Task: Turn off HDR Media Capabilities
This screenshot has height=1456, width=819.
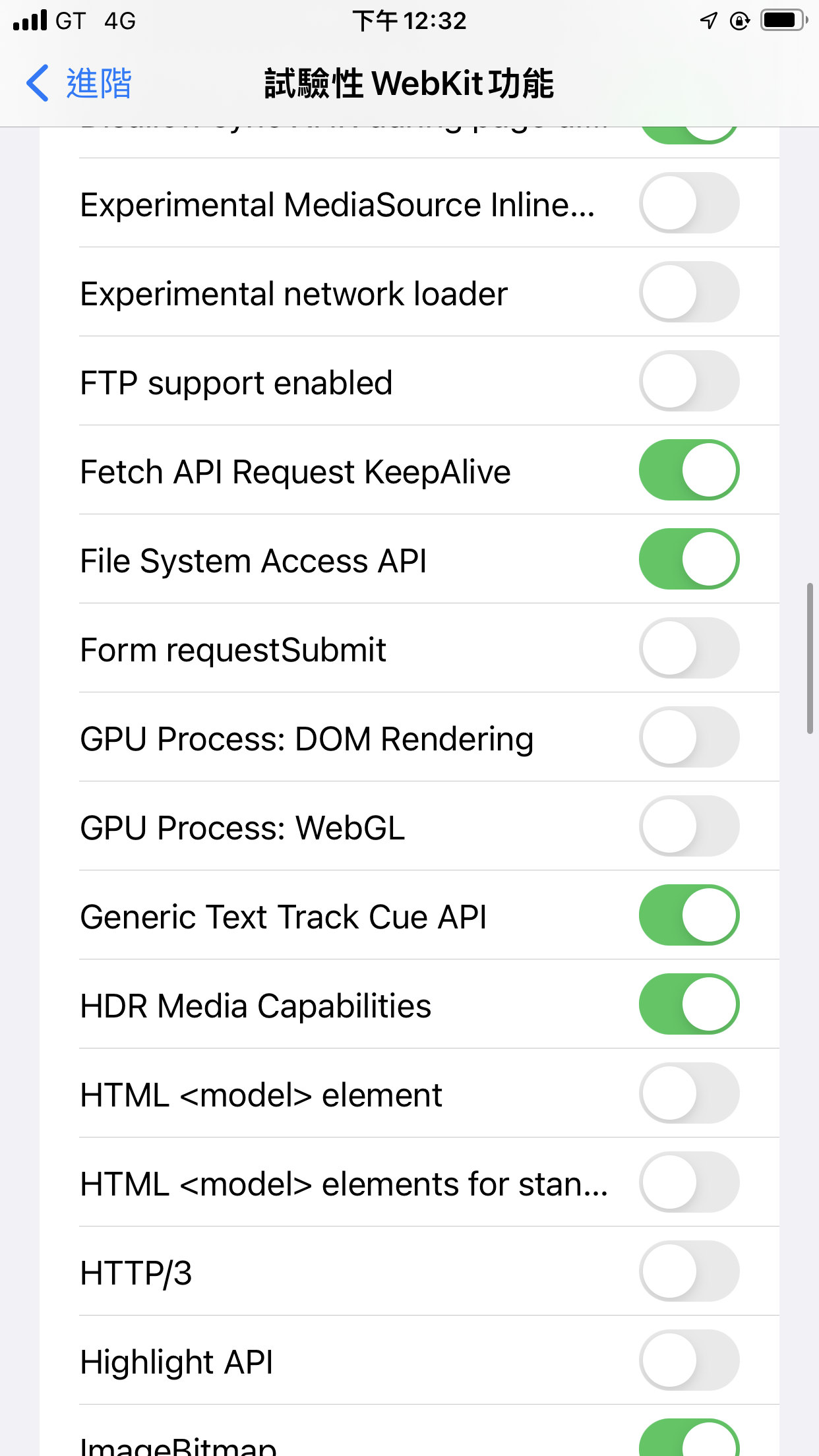Action: (688, 1004)
